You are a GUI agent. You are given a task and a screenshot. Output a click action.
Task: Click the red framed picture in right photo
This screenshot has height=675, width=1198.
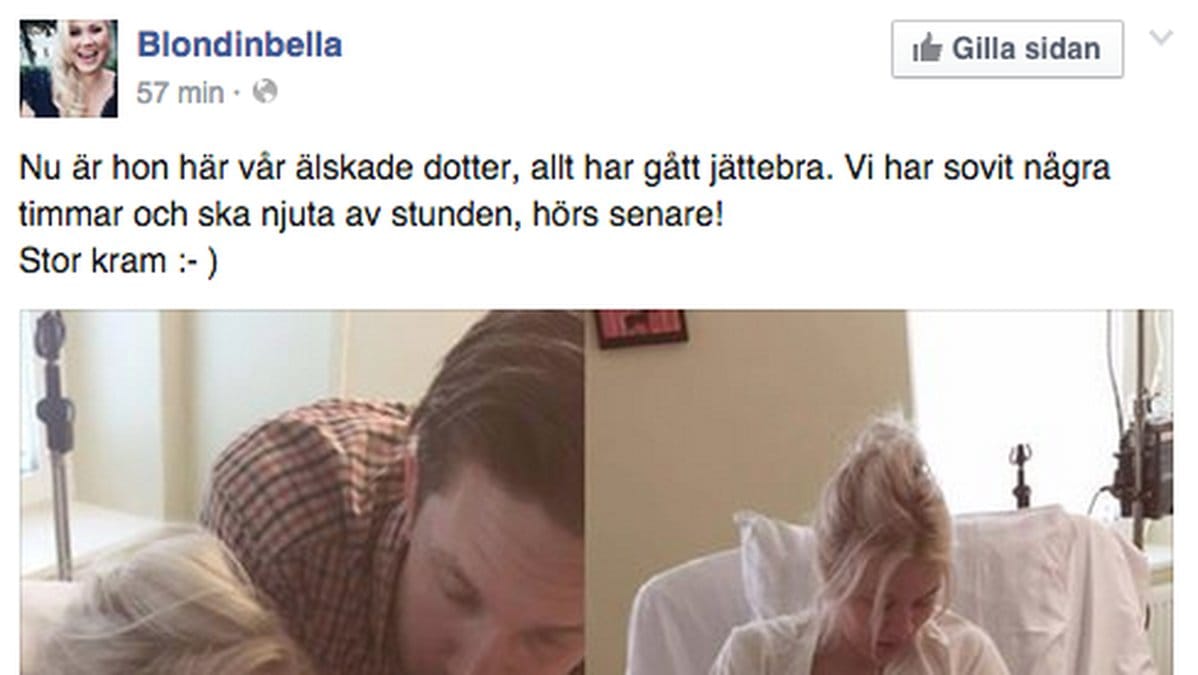point(640,327)
